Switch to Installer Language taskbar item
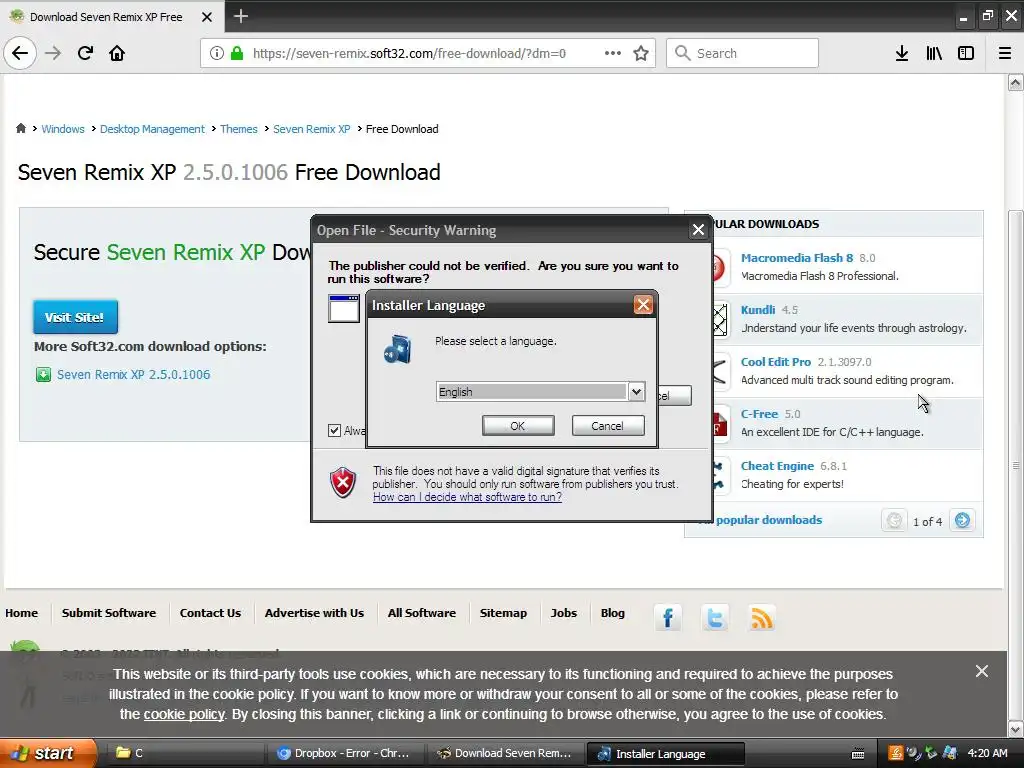Screen dimensions: 1024x768 click(x=665, y=753)
